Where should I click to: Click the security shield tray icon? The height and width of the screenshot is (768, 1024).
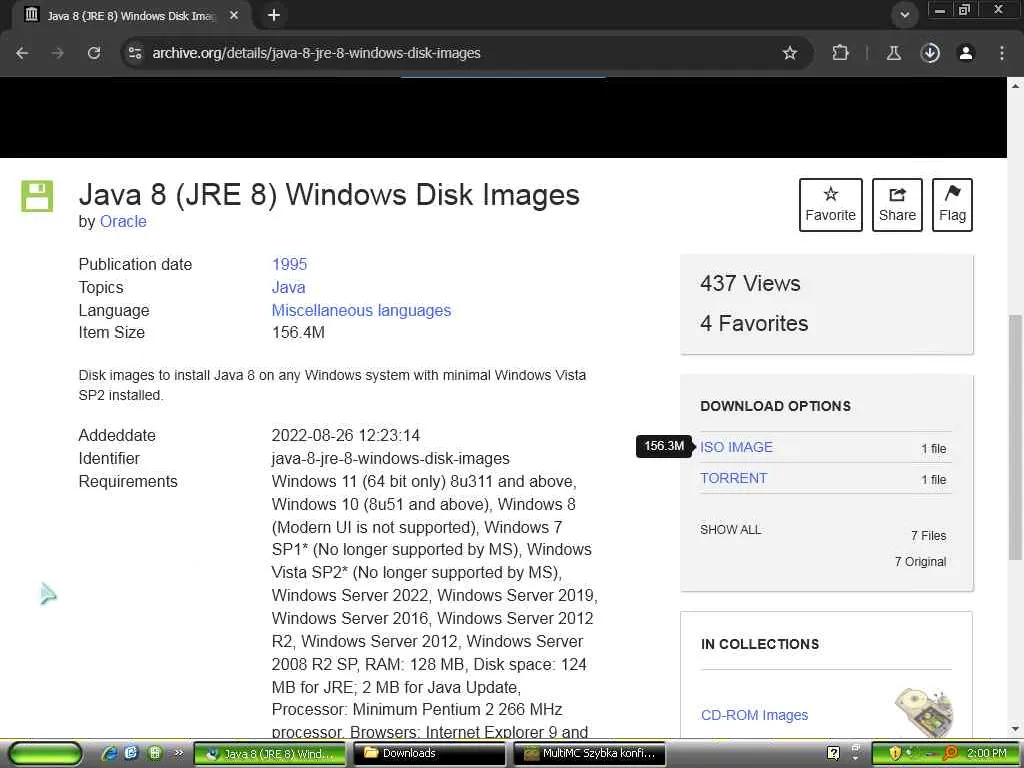pyautogui.click(x=895, y=754)
